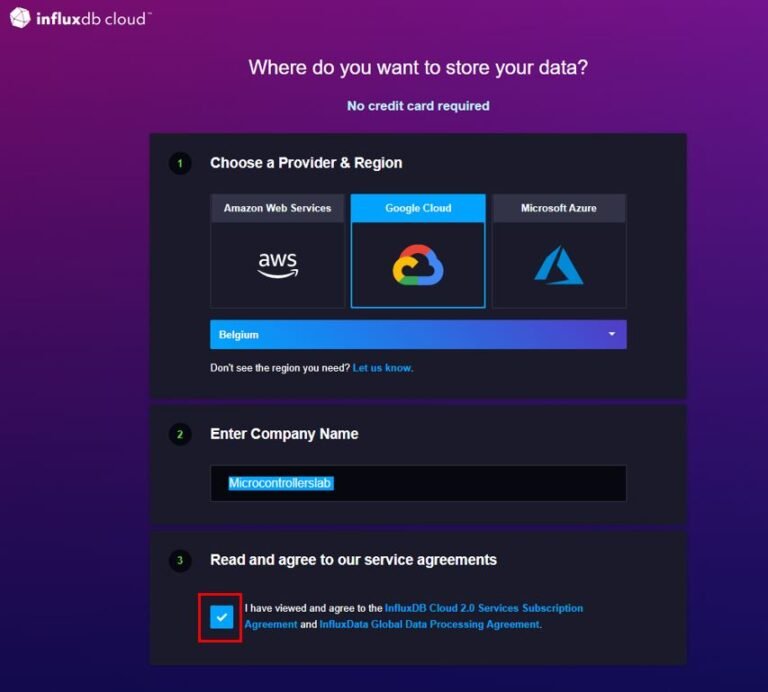Pick the Microsoft Azure logo card

558,264
